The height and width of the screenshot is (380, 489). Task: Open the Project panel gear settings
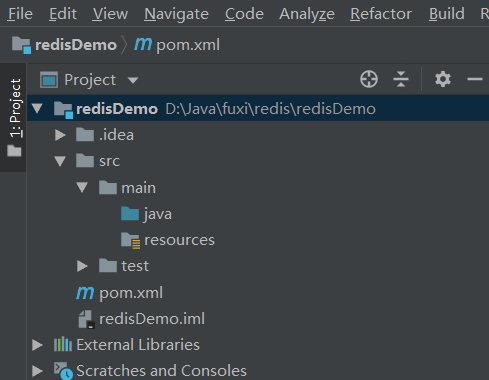[x=443, y=79]
